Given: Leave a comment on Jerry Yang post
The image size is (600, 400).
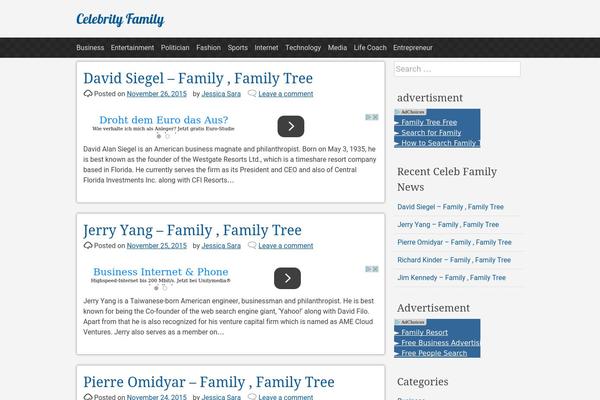Looking at the screenshot, I should pyautogui.click(x=286, y=246).
